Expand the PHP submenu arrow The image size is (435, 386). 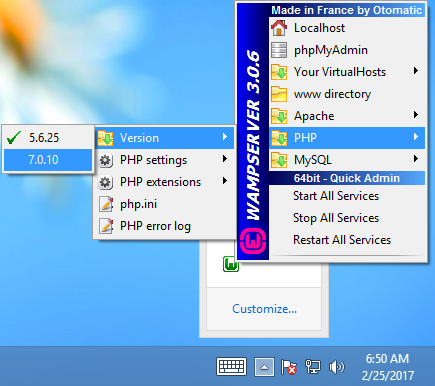click(416, 137)
